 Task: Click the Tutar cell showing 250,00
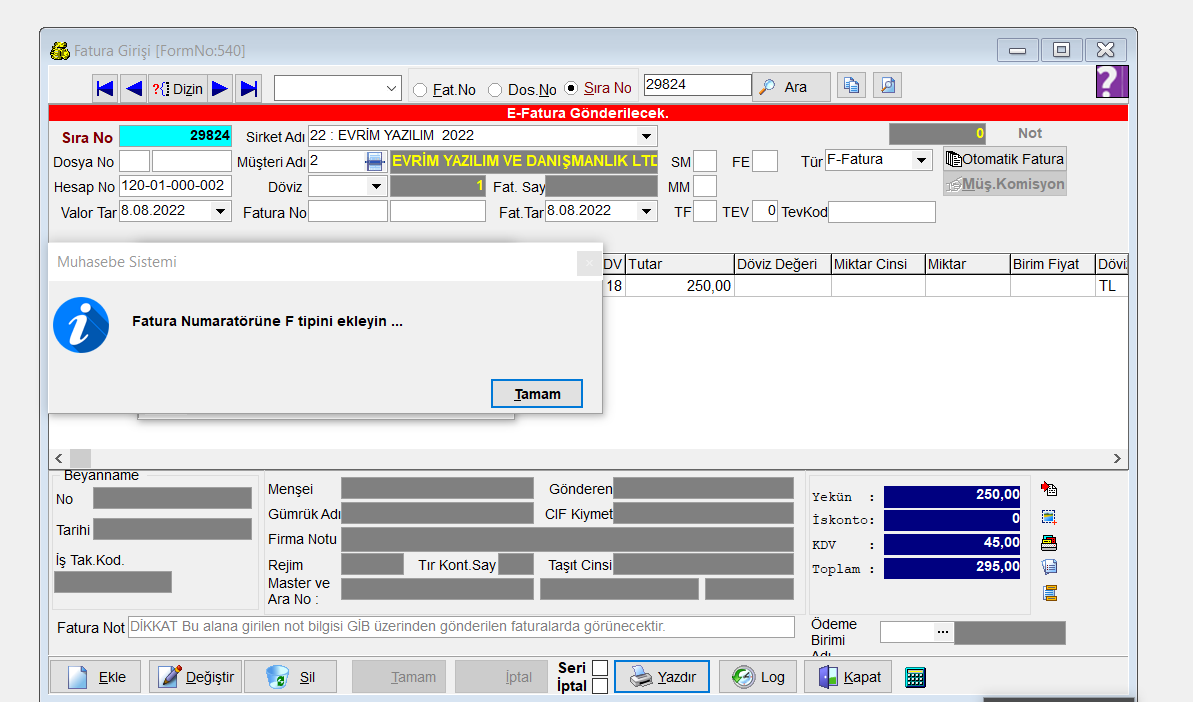[679, 286]
